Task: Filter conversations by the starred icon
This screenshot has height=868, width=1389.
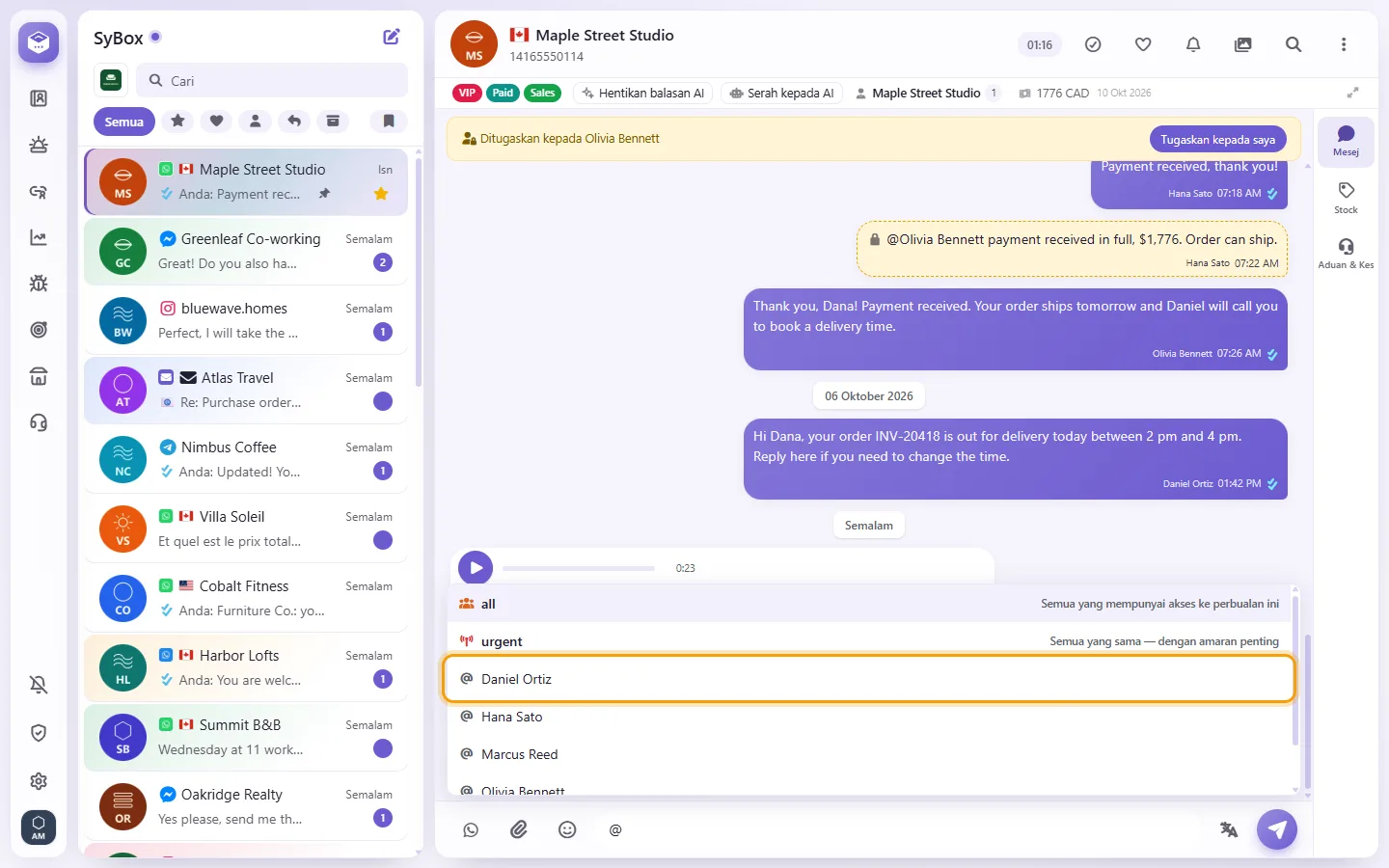Action: click(x=177, y=121)
